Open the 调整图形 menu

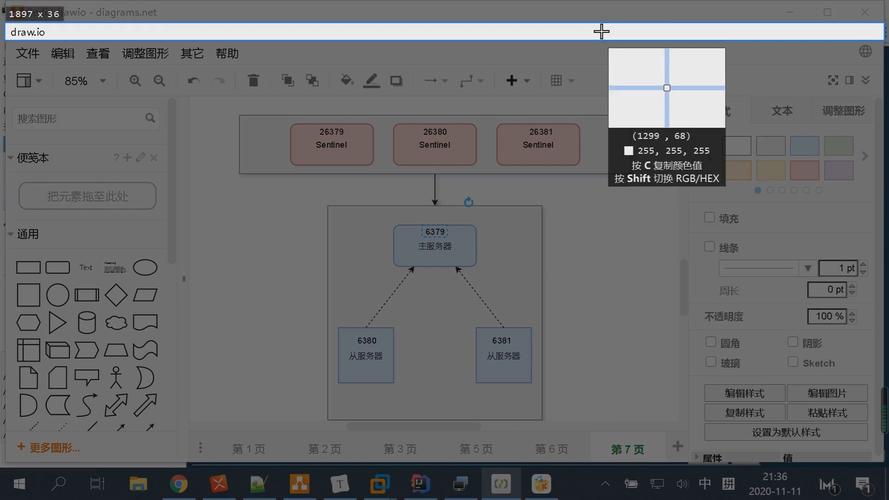[145, 53]
